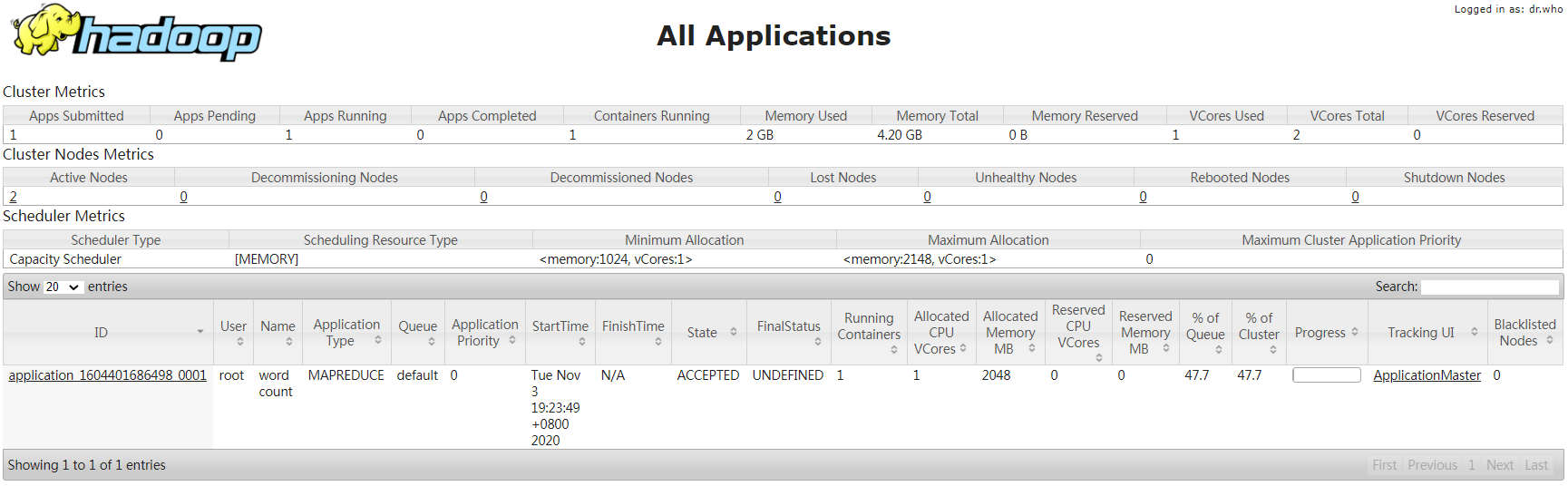Open the ApplicationMaster tracking link
Image resolution: width=1568 pixels, height=486 pixels.
(x=1427, y=375)
